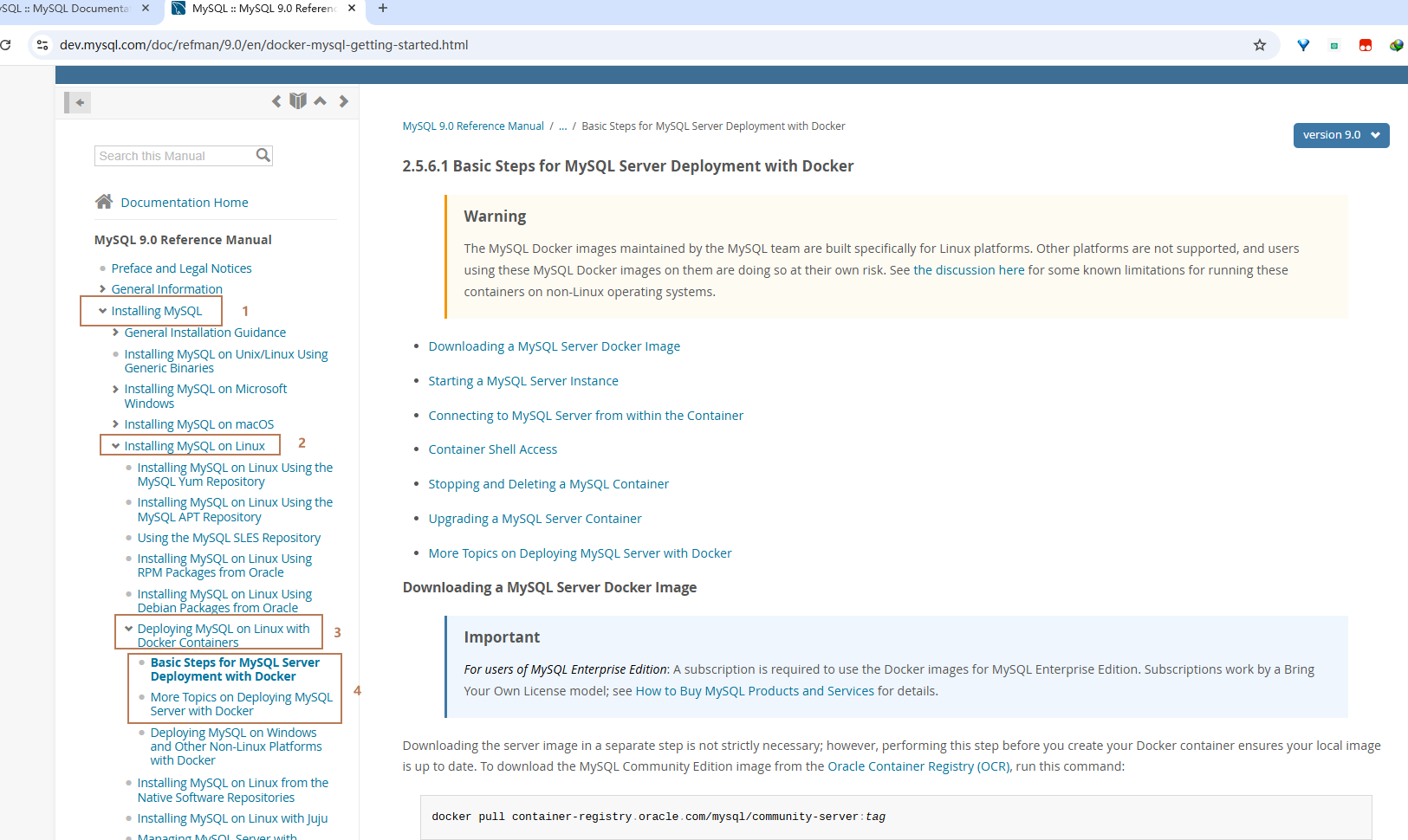Click the breadcrumb ellipsis link
Image resolution: width=1408 pixels, height=840 pixels.
[x=562, y=126]
